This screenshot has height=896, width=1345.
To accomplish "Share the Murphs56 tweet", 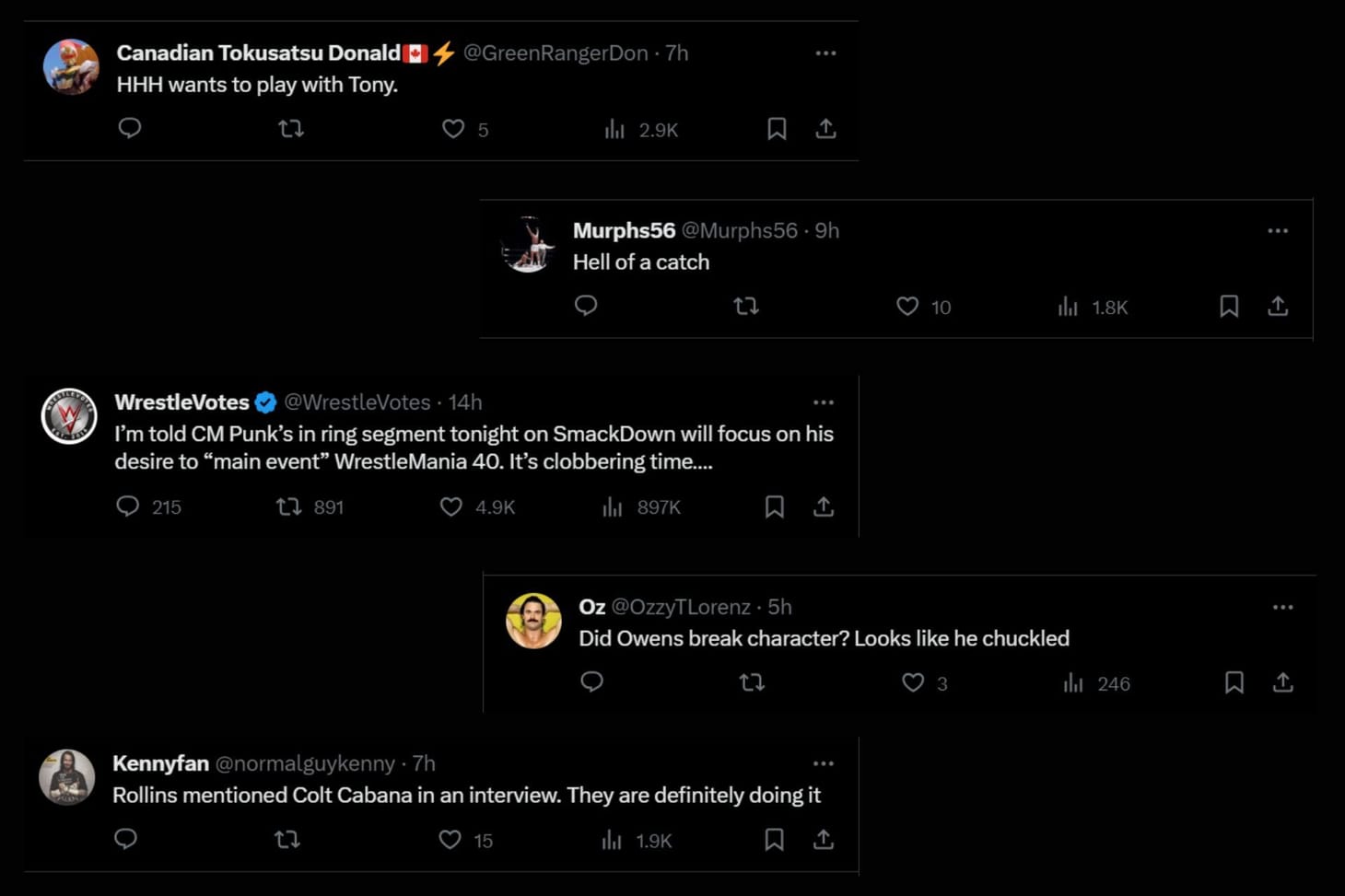I will tap(1277, 307).
